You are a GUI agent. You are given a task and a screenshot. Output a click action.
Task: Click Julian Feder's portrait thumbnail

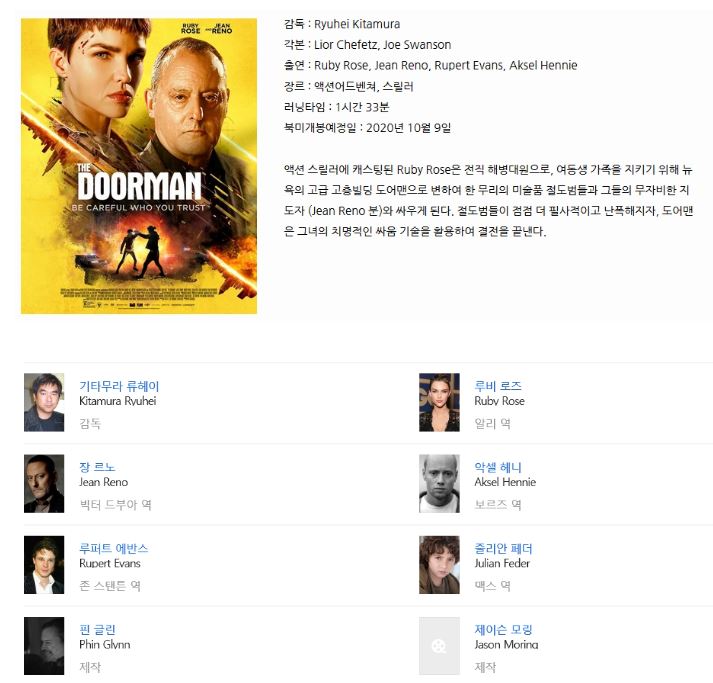[439, 565]
